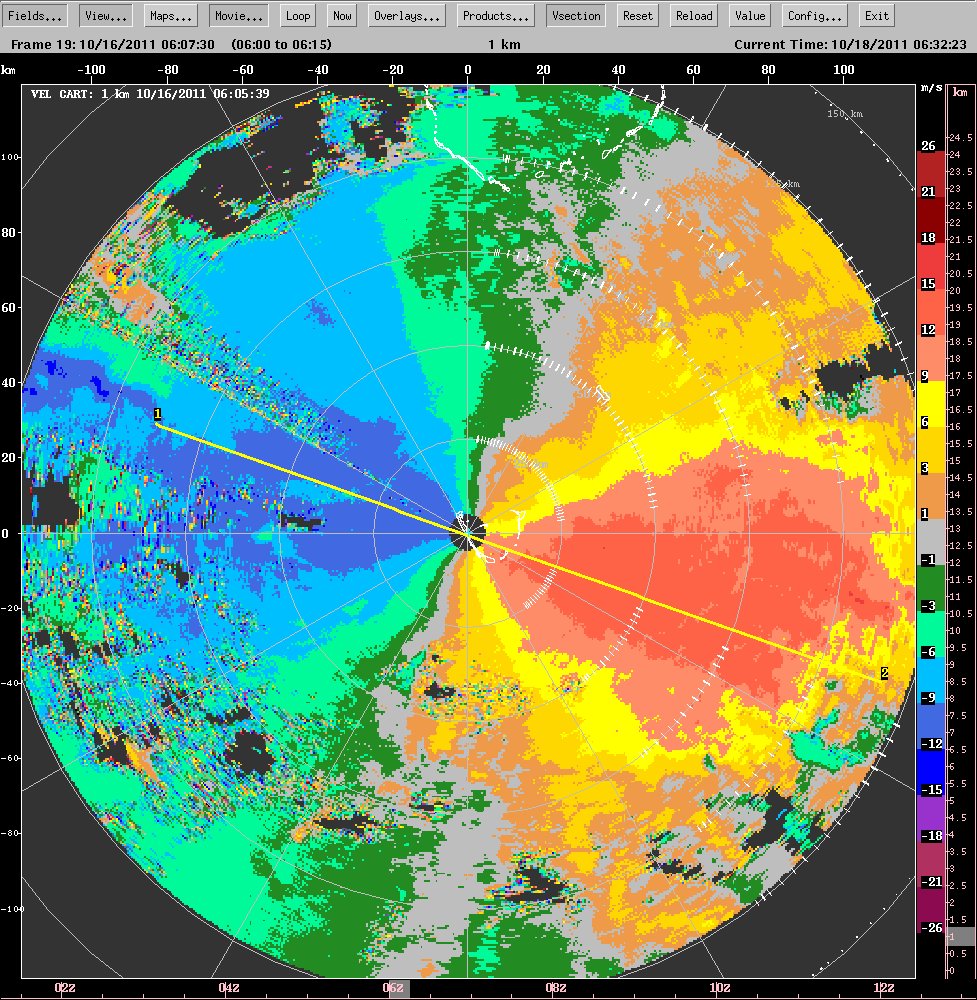The width and height of the screenshot is (977, 1000).
Task: Click vertical section endpoint marker 2
Action: click(885, 673)
